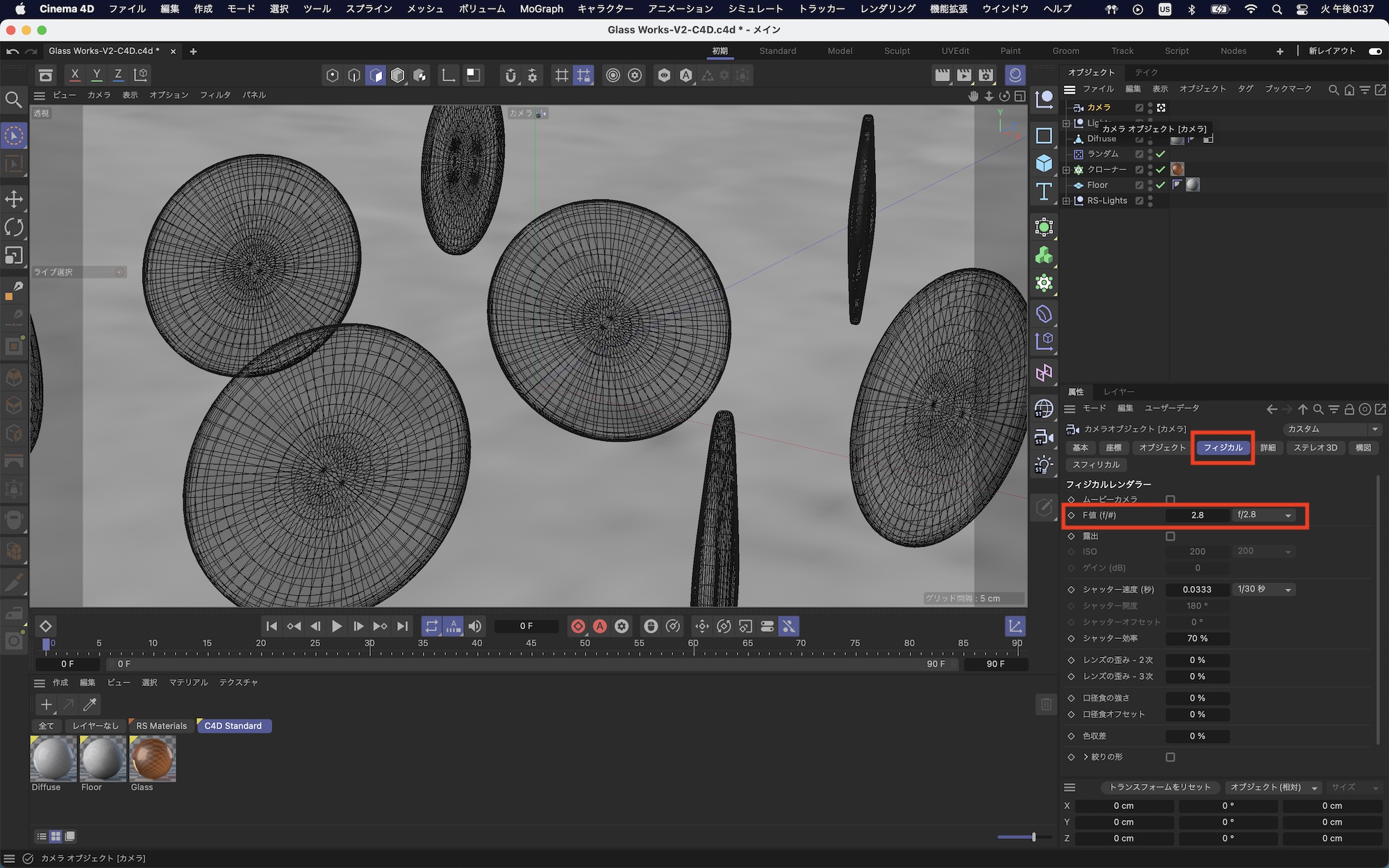Image resolution: width=1389 pixels, height=868 pixels.
Task: Open the MoGraph menu
Action: point(541,9)
